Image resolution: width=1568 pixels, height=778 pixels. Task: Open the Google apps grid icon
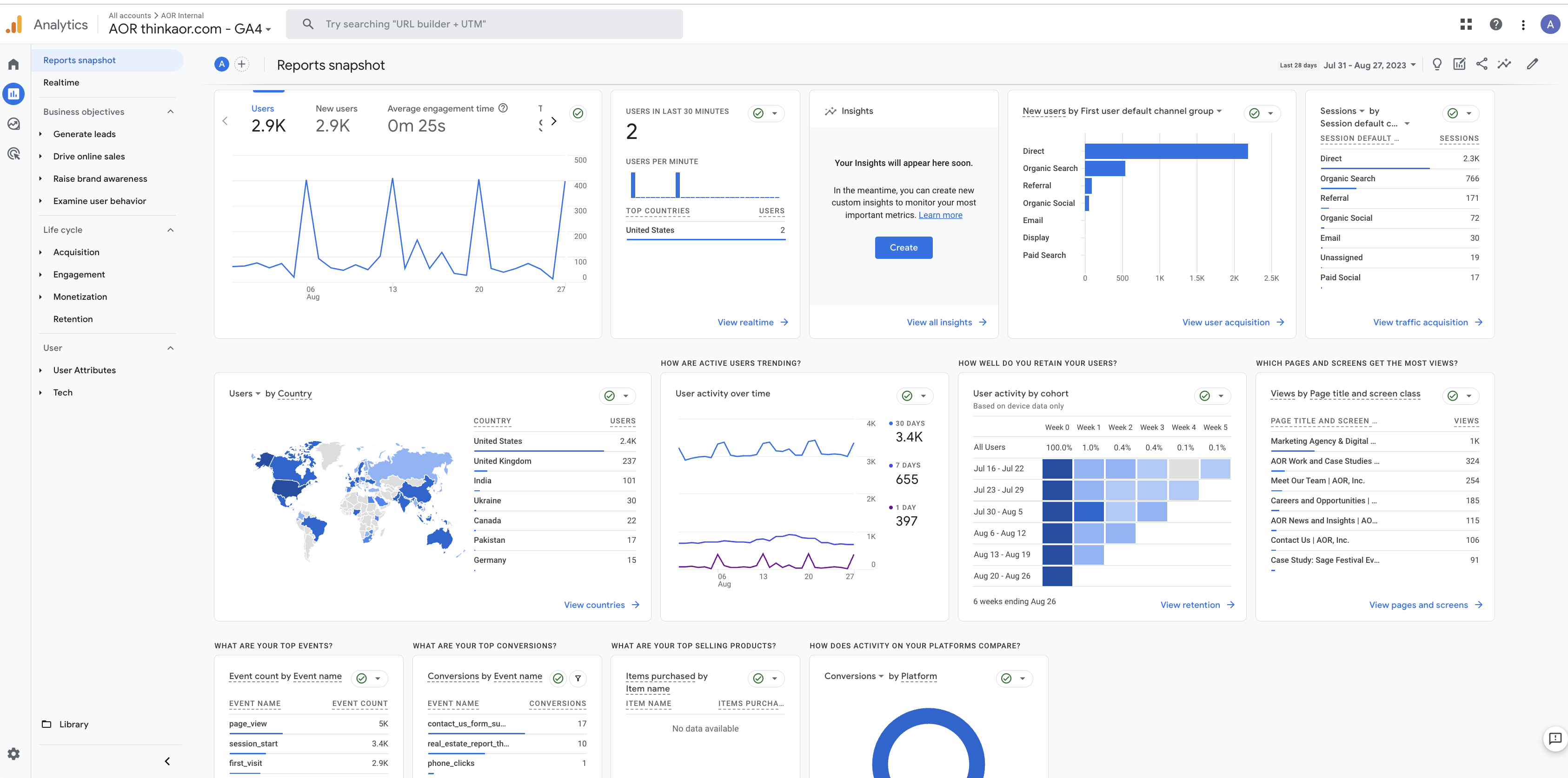[1466, 24]
